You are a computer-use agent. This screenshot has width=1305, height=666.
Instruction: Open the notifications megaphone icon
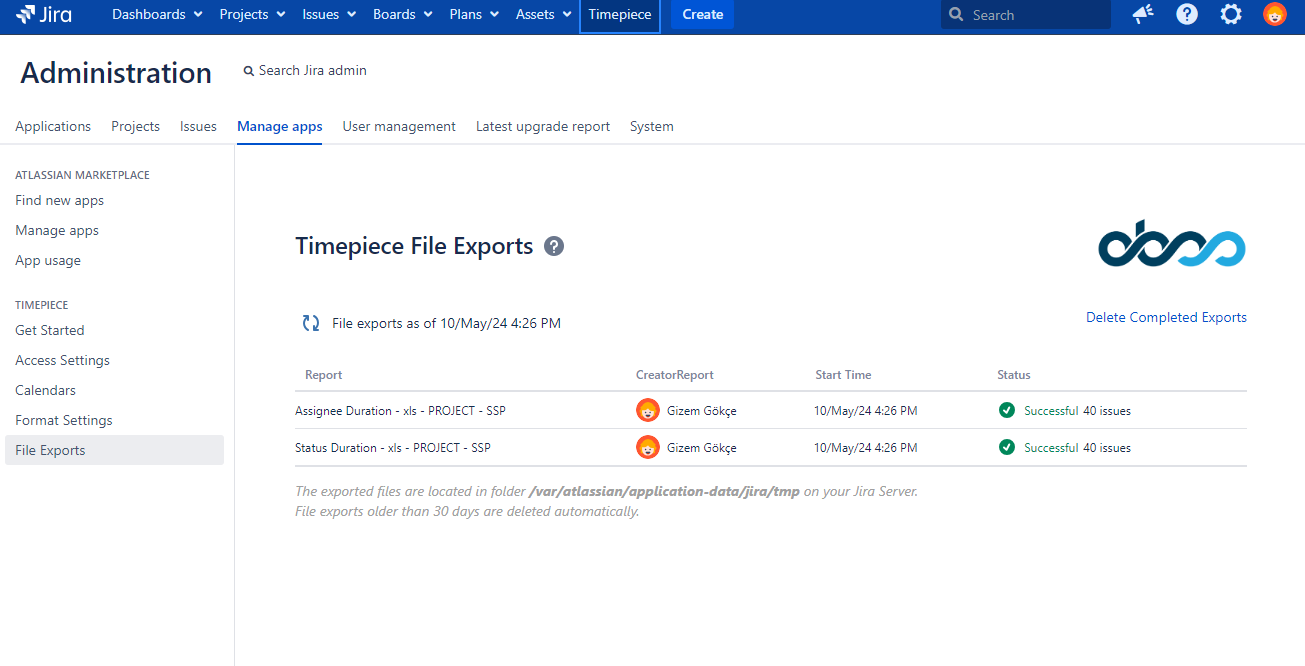(x=1142, y=14)
